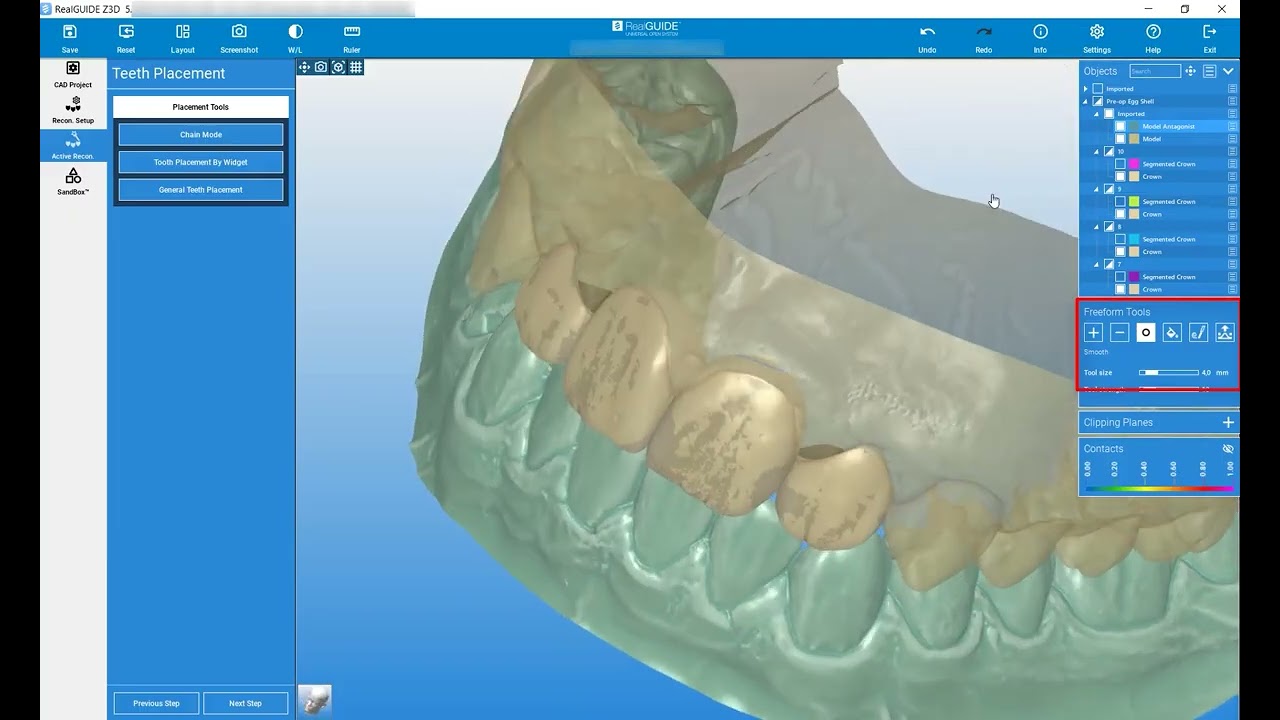Collapse the nested Imported node
Viewport: 1280px width, 720px height.
pos(1096,114)
